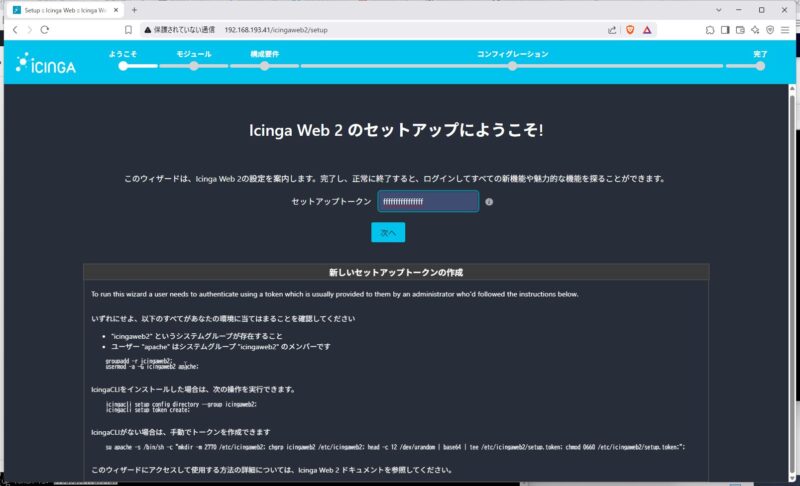Click the Icinga Web 2 ドキュメントを参照 sentence
This screenshot has width=800, height=486.
point(271,470)
